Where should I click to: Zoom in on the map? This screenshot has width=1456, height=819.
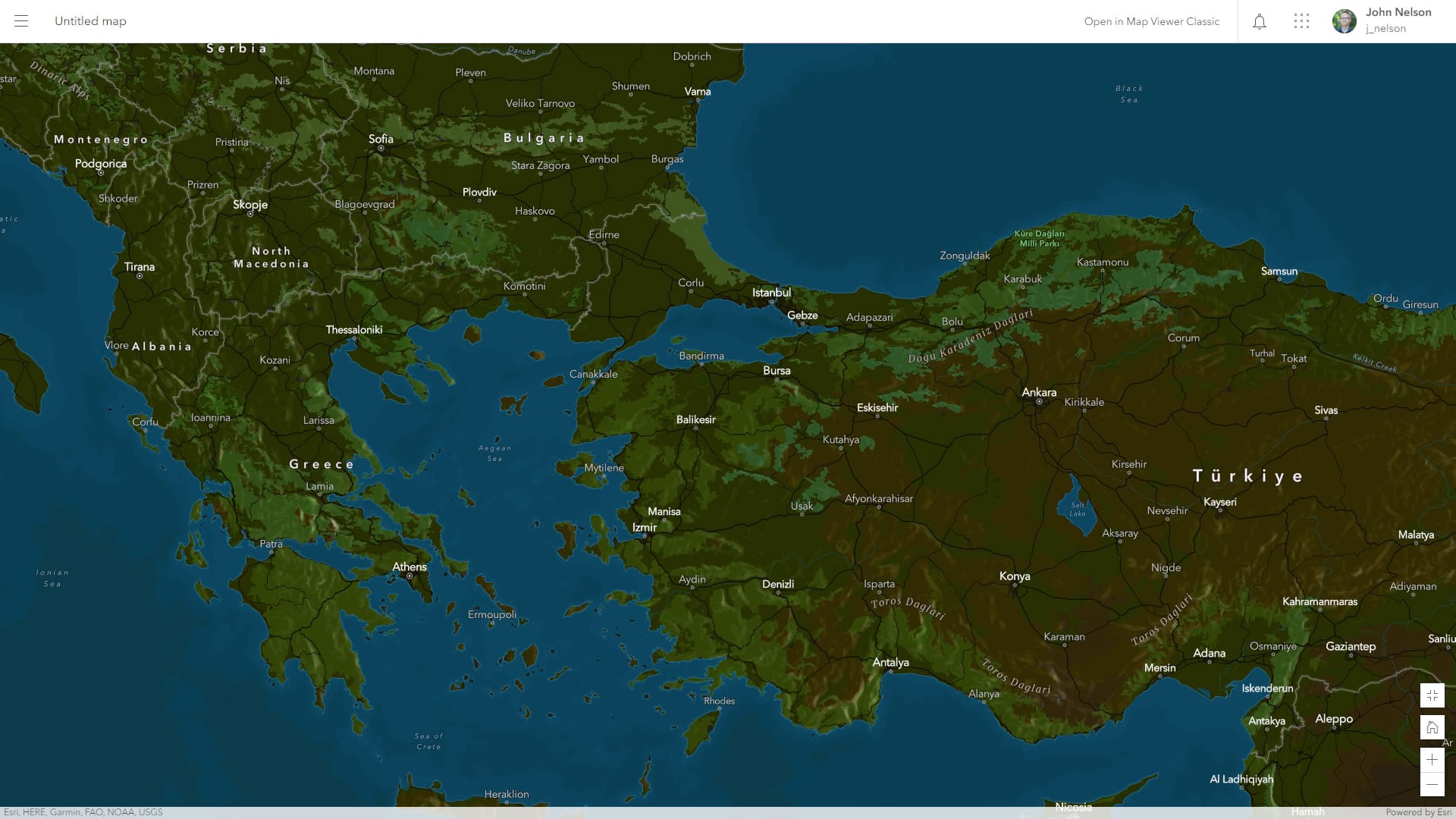(1432, 760)
